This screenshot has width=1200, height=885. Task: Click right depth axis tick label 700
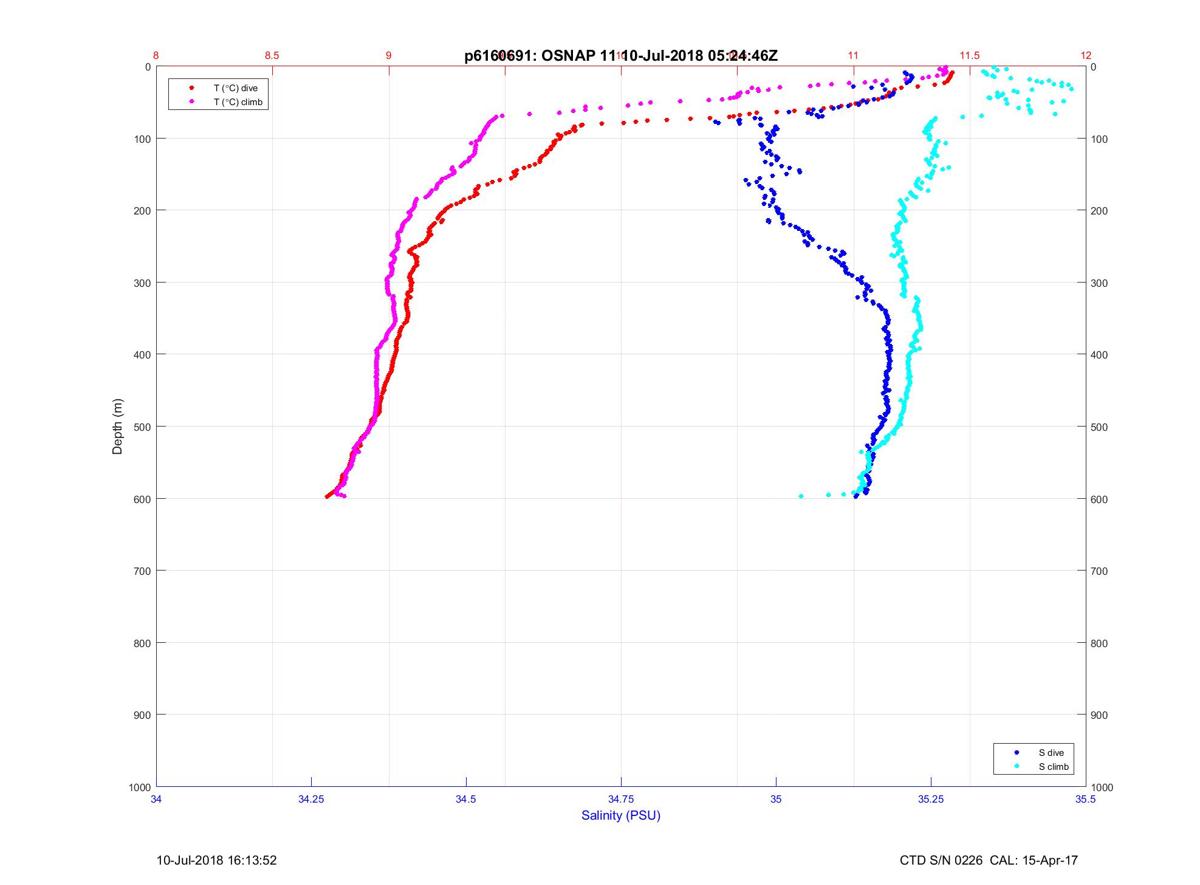coord(1101,571)
